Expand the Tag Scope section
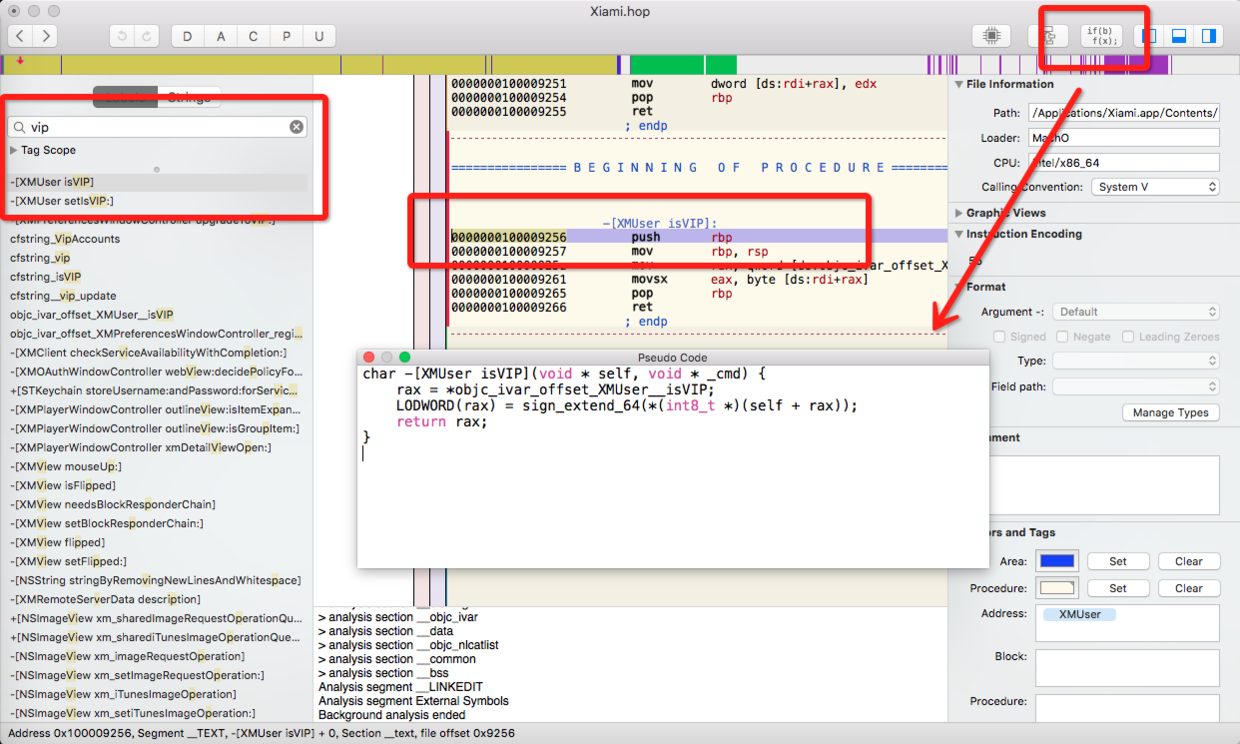The width and height of the screenshot is (1240, 744). (x=14, y=150)
